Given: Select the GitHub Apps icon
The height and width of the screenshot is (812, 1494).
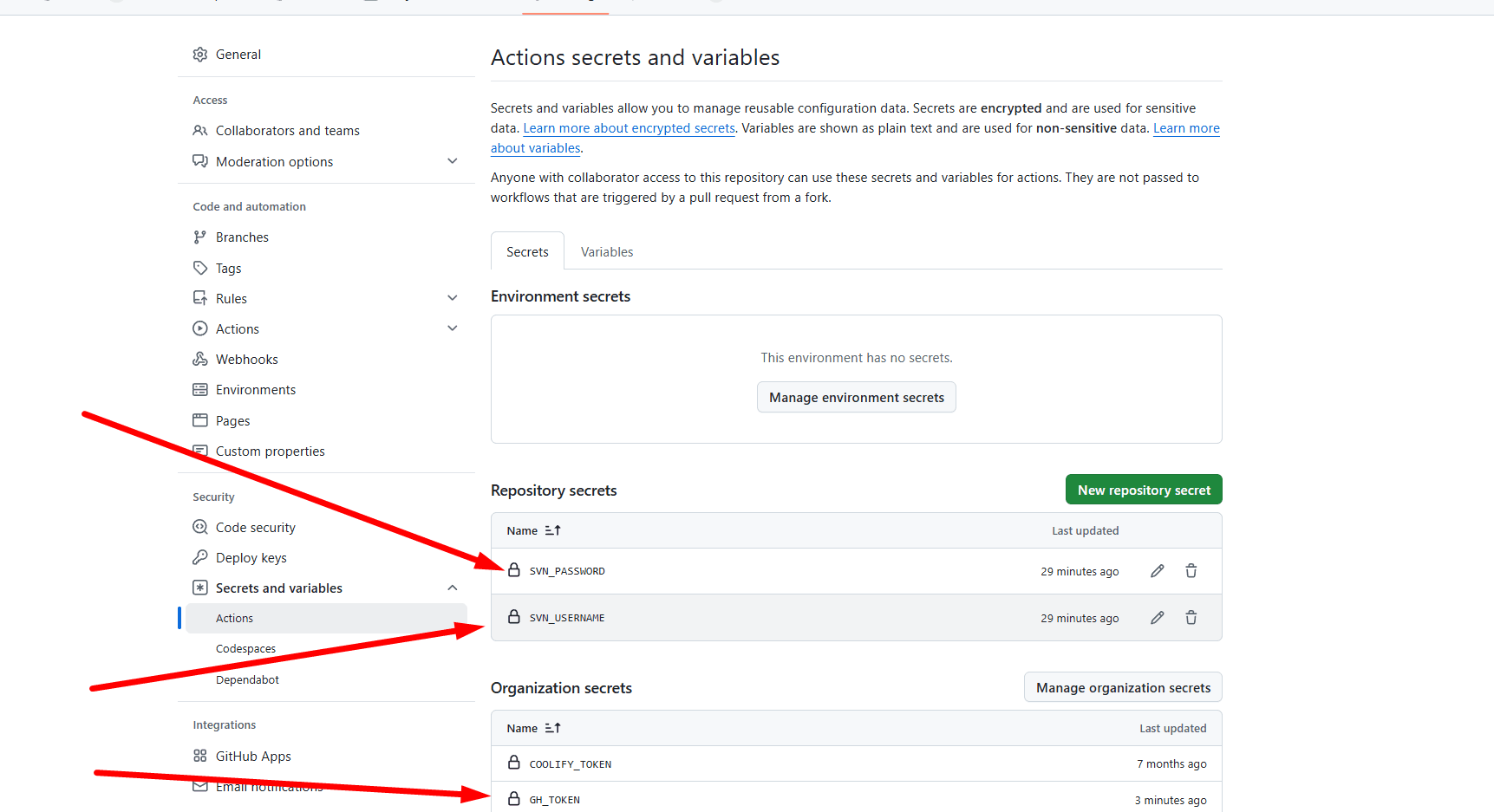Looking at the screenshot, I should [x=200, y=756].
